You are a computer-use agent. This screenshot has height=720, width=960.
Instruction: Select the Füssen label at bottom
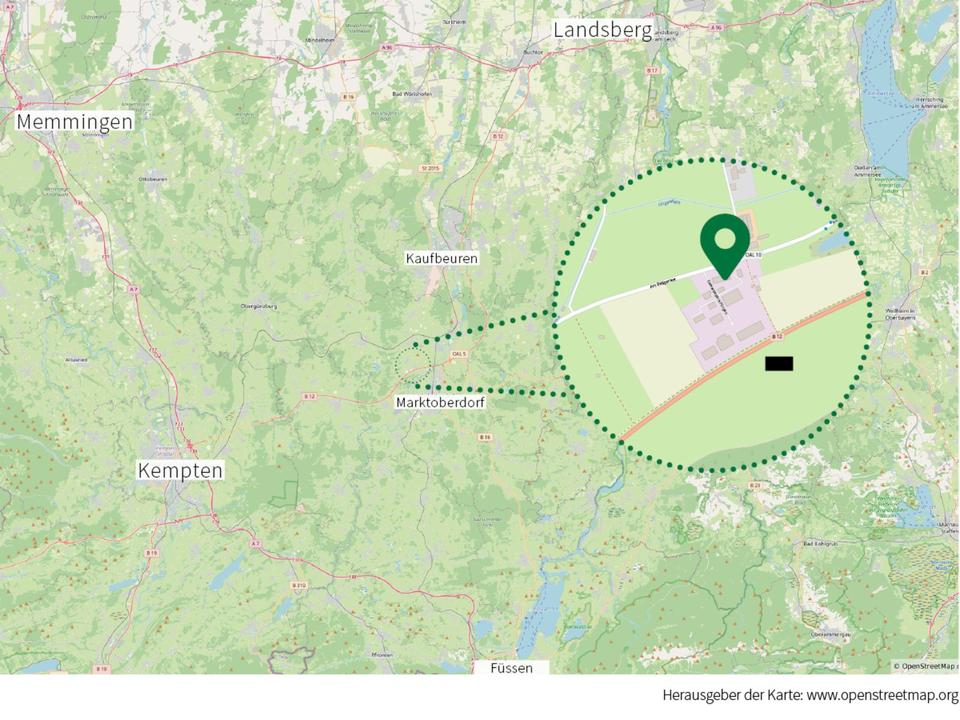(x=511, y=668)
